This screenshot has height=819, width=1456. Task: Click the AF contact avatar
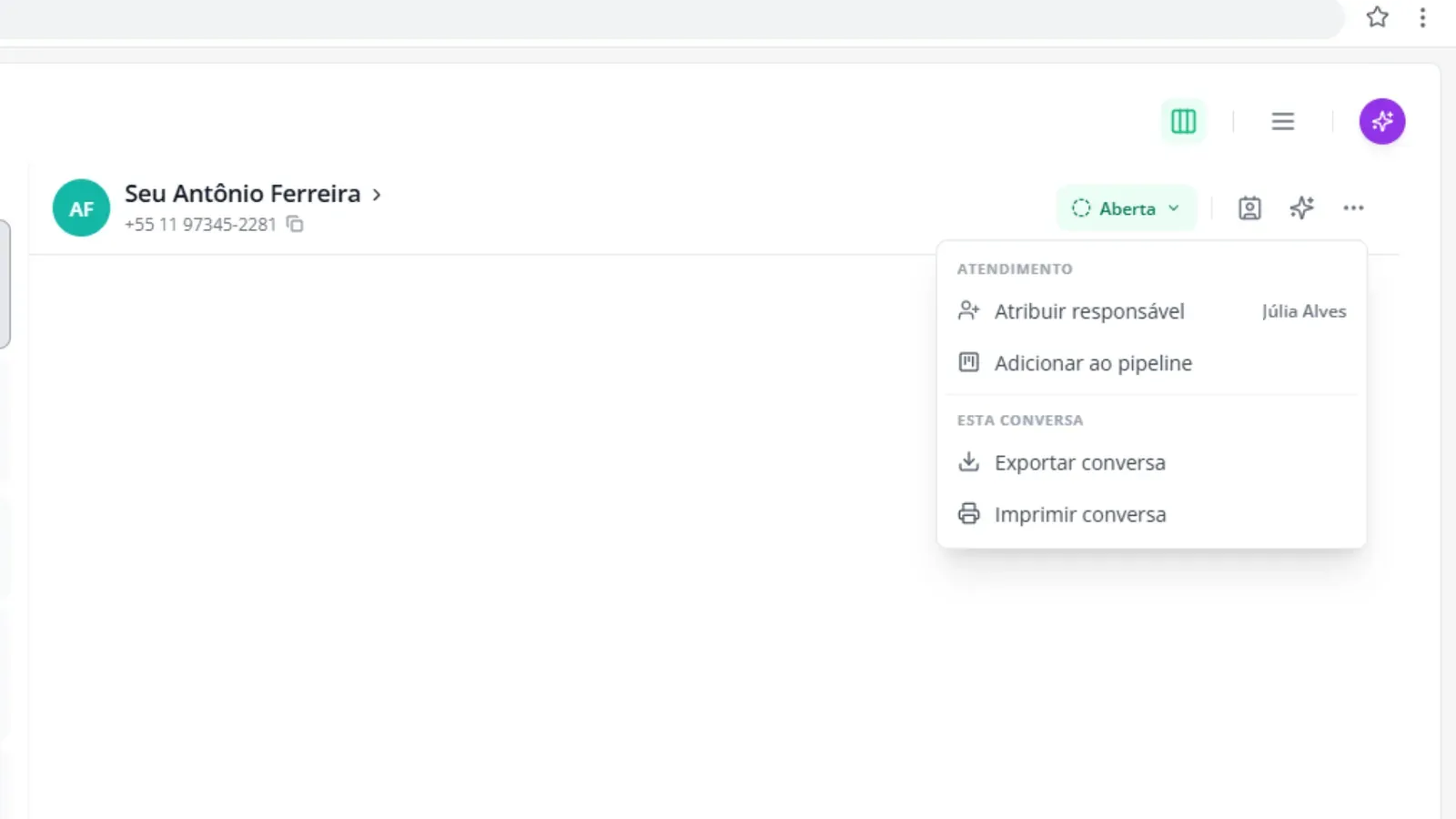click(81, 208)
